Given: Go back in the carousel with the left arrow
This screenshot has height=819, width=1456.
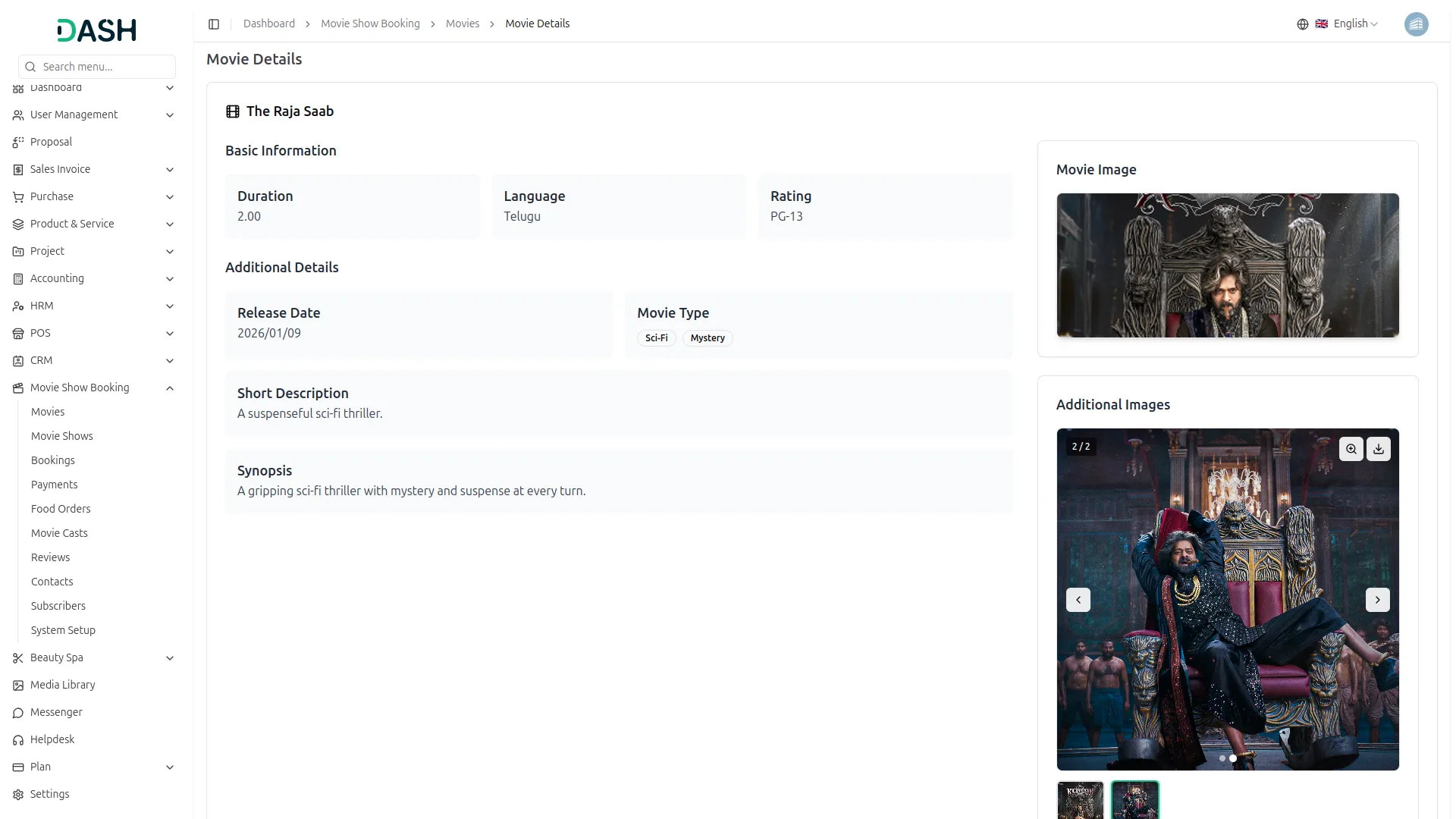Looking at the screenshot, I should pos(1078,599).
